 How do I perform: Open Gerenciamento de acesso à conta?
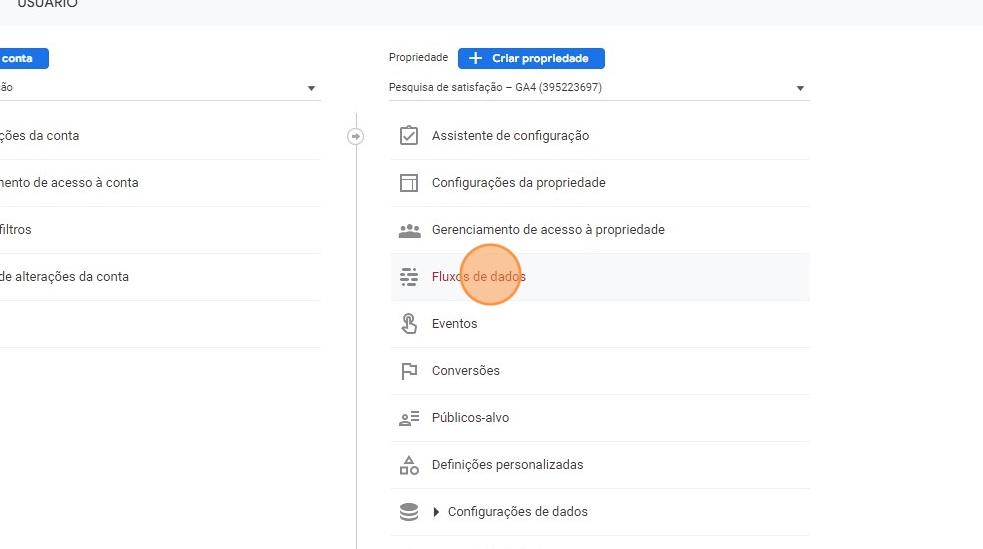[x=70, y=183]
